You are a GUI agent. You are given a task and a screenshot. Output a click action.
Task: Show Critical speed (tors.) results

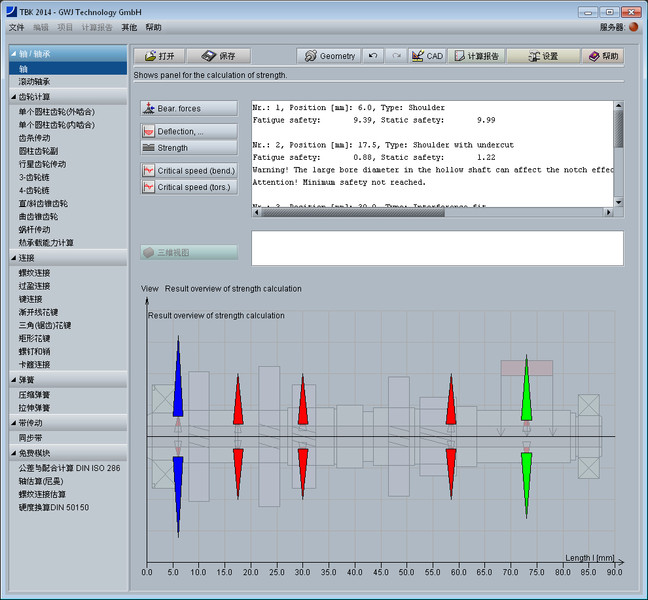coord(189,187)
